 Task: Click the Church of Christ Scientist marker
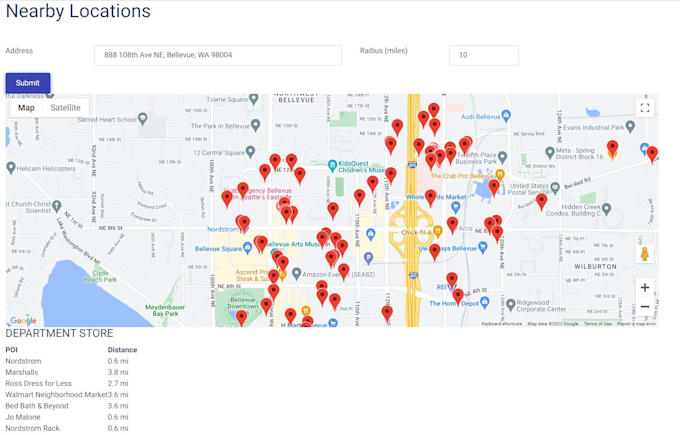pos(56,205)
